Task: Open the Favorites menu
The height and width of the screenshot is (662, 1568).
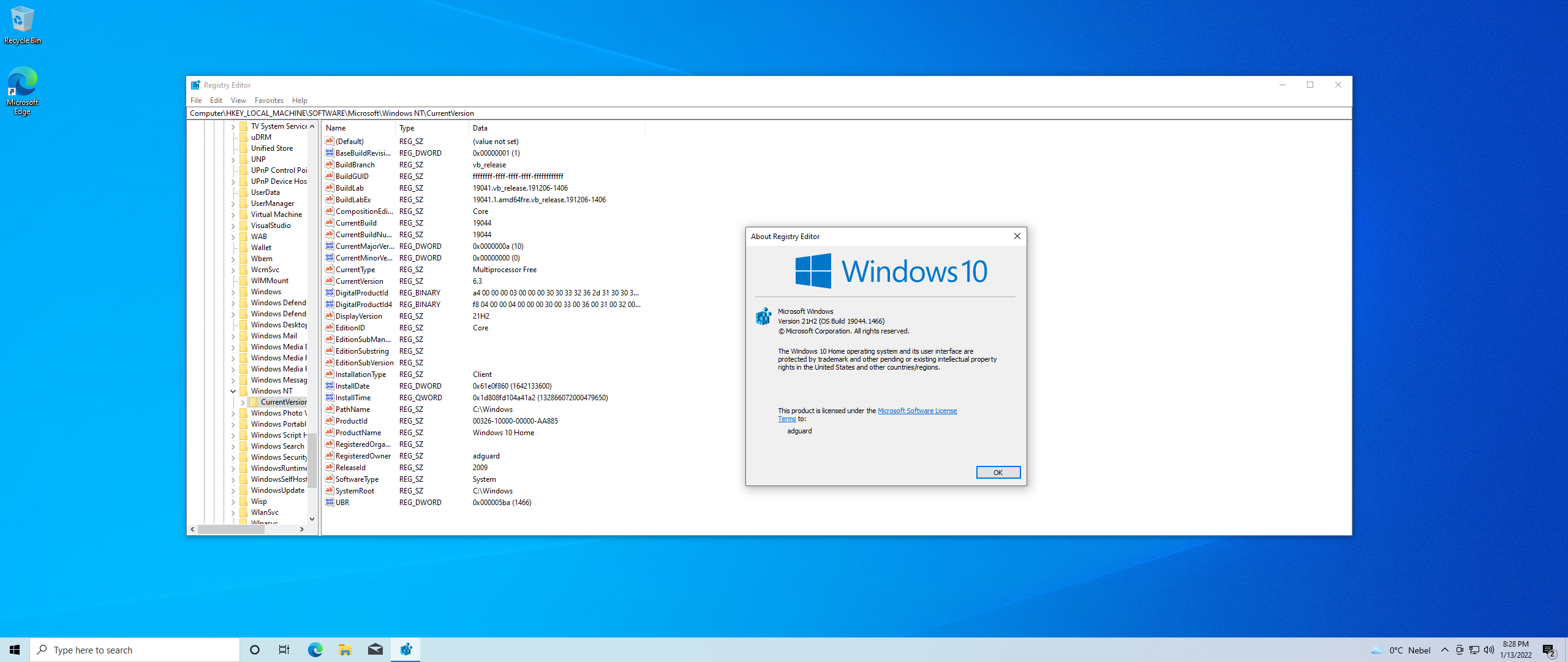Action: [269, 101]
